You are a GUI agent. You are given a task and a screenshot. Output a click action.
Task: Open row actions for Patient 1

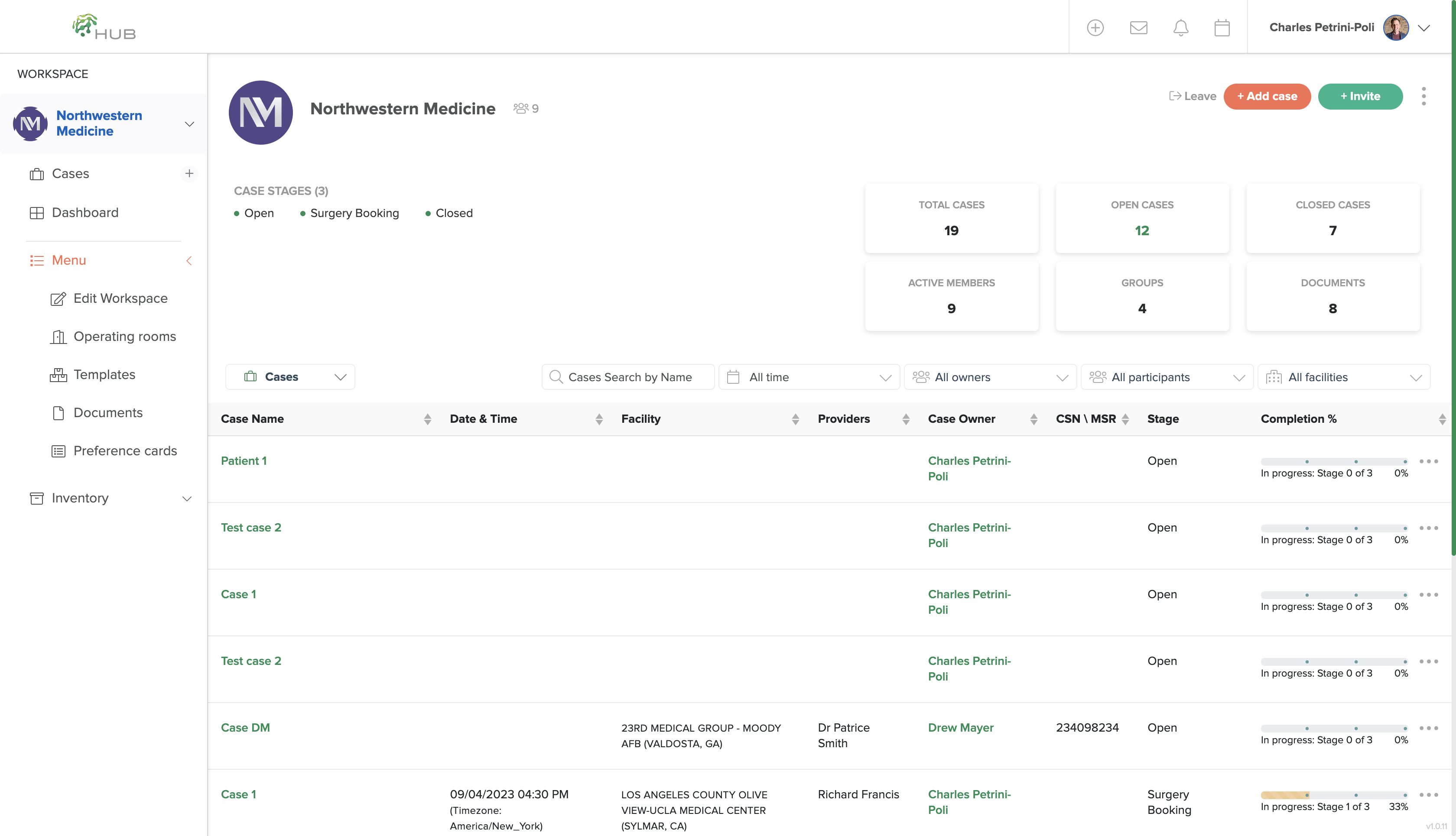(1428, 461)
